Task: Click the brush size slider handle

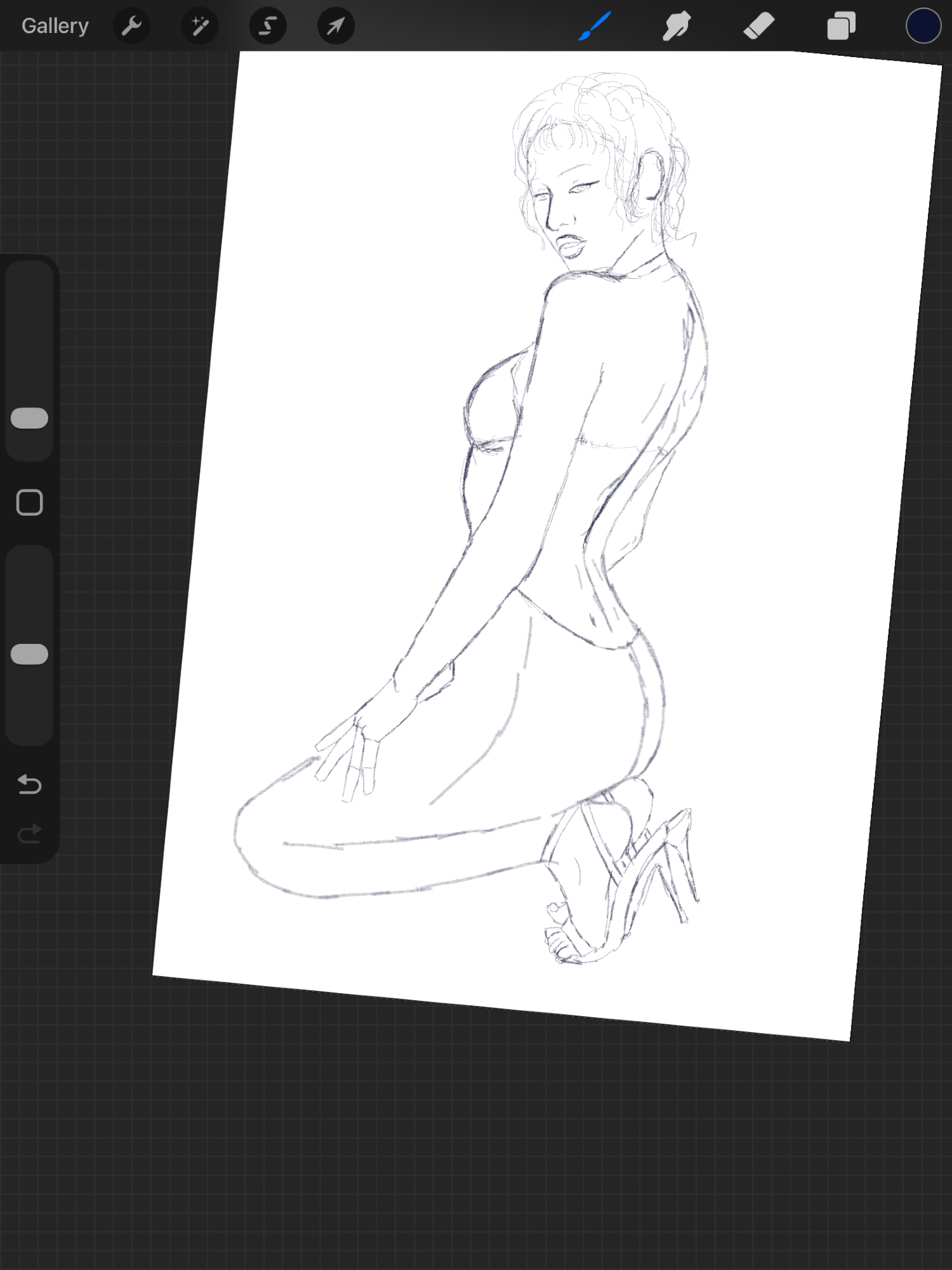Action: (30, 418)
